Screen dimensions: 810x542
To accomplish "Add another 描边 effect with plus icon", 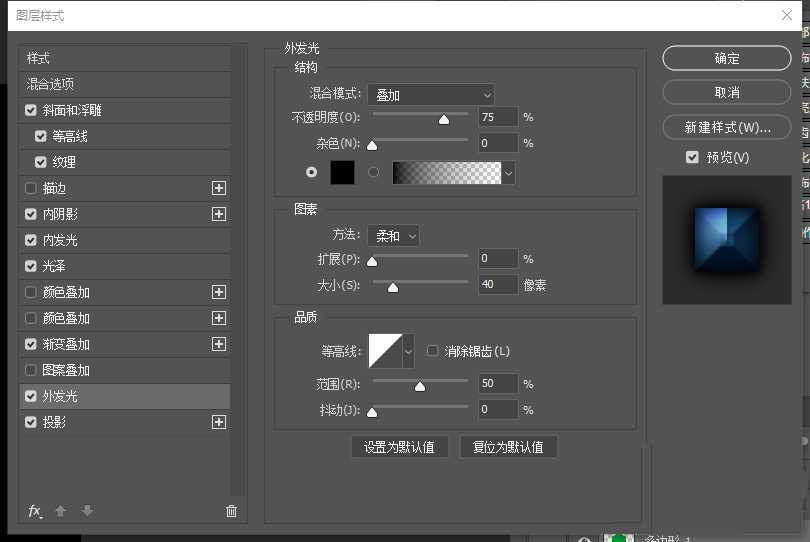I will [x=219, y=188].
